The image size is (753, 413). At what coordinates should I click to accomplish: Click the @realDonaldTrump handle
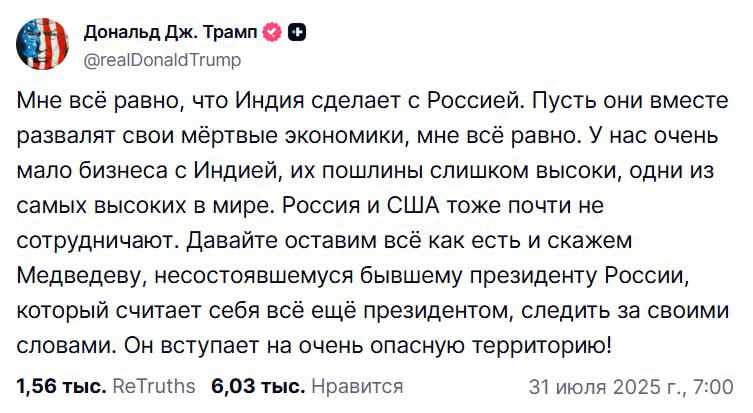pyautogui.click(x=158, y=60)
